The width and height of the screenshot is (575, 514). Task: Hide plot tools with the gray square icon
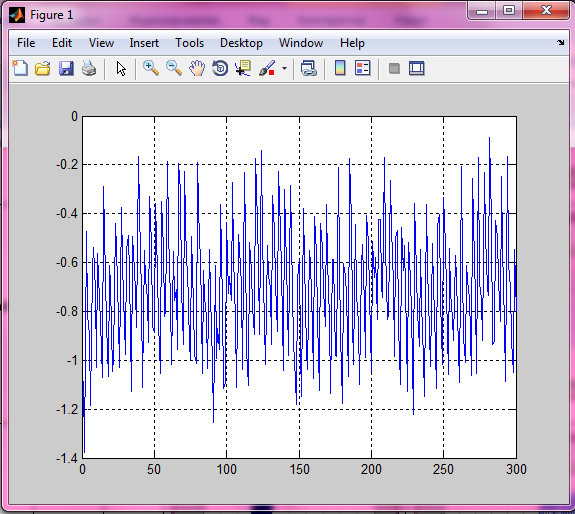394,68
